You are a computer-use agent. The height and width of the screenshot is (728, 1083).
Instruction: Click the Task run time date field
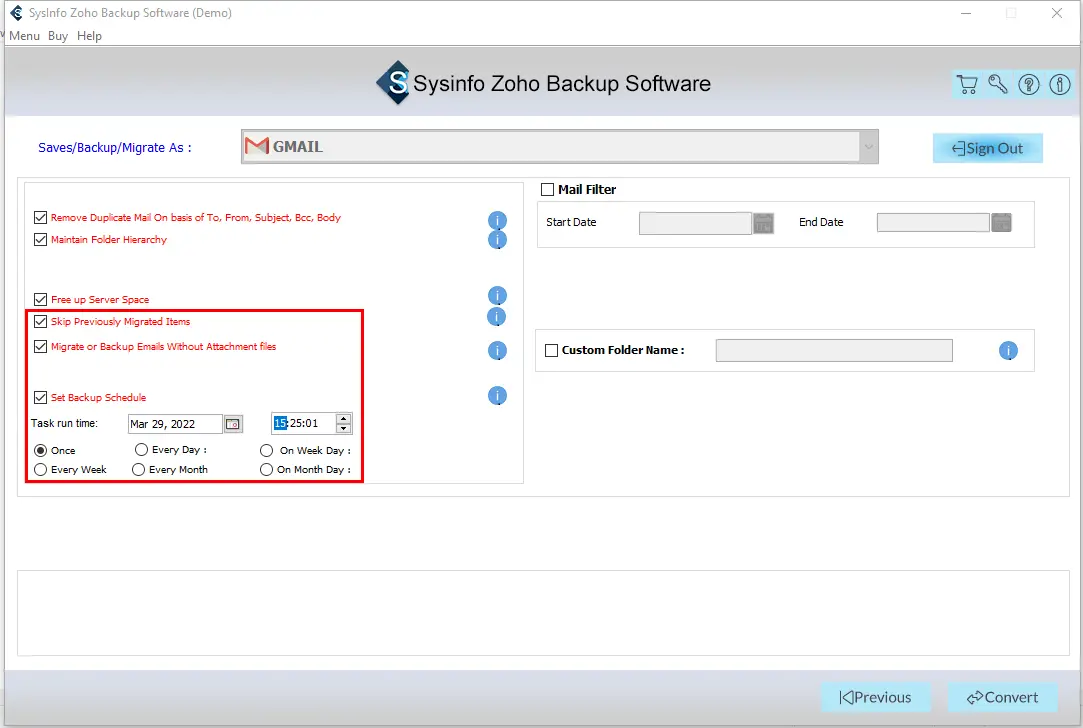pos(175,424)
